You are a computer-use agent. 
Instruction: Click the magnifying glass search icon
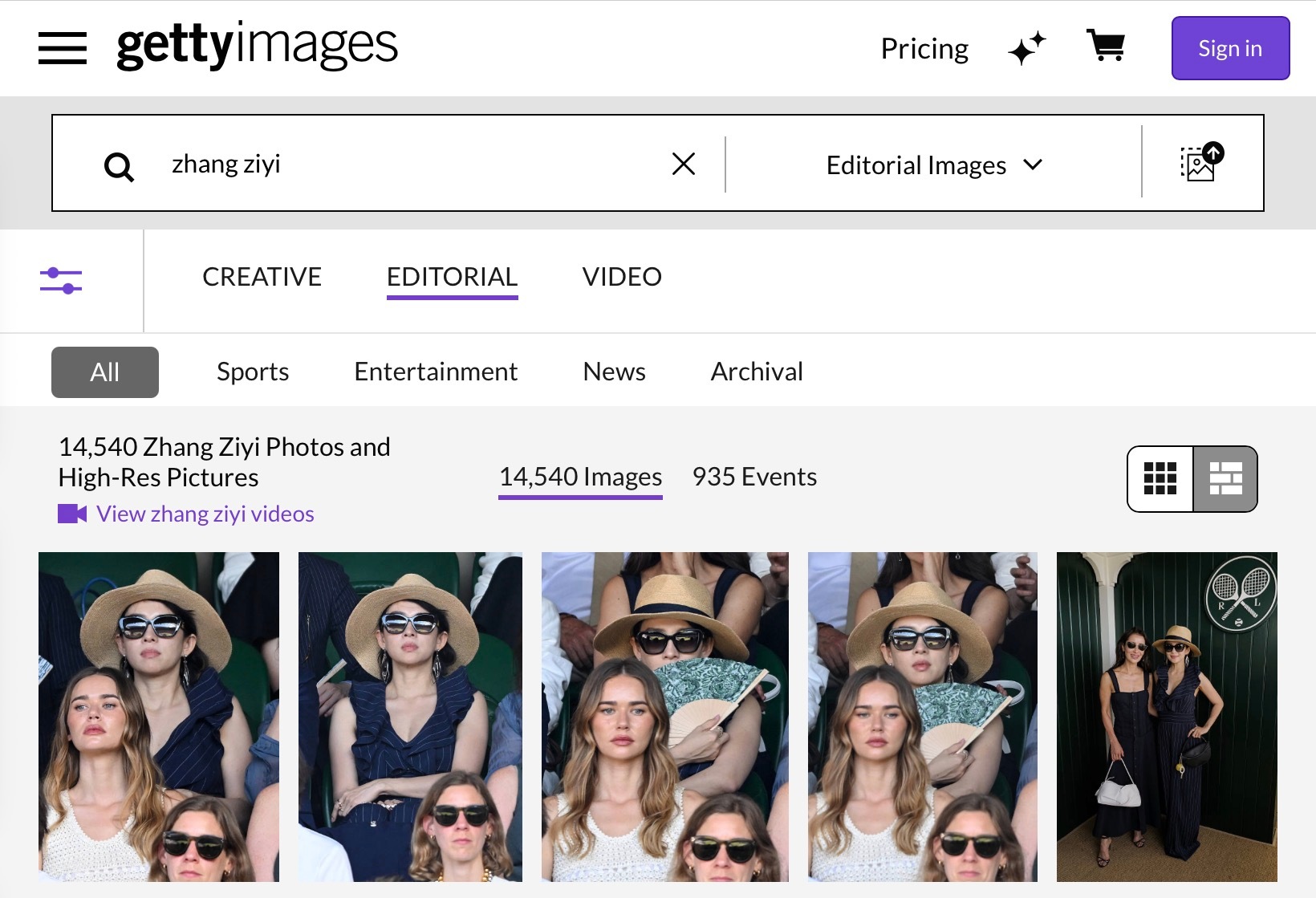point(119,167)
